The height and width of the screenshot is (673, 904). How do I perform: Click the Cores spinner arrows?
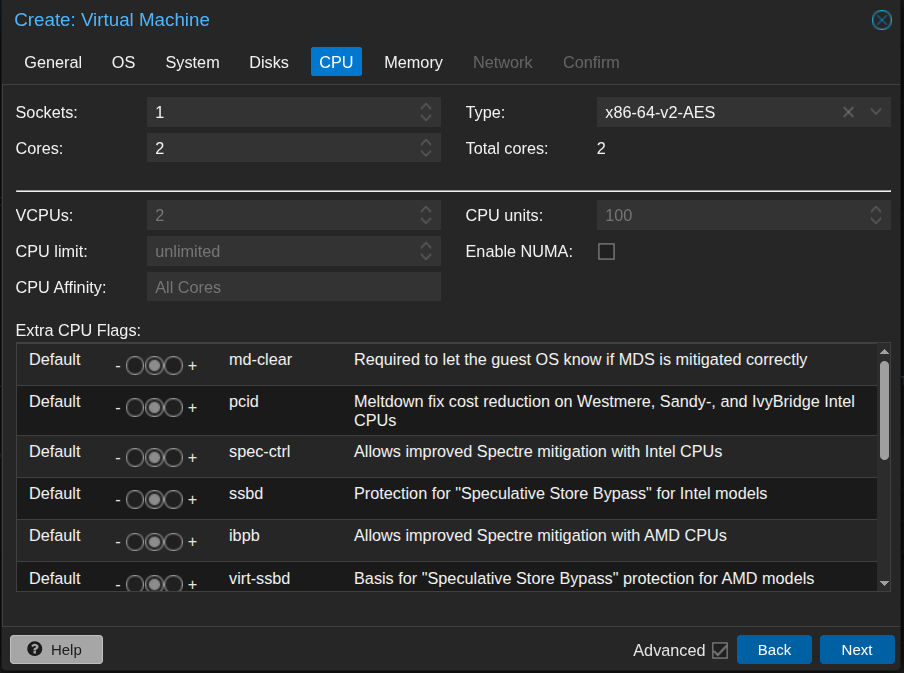pyautogui.click(x=426, y=149)
